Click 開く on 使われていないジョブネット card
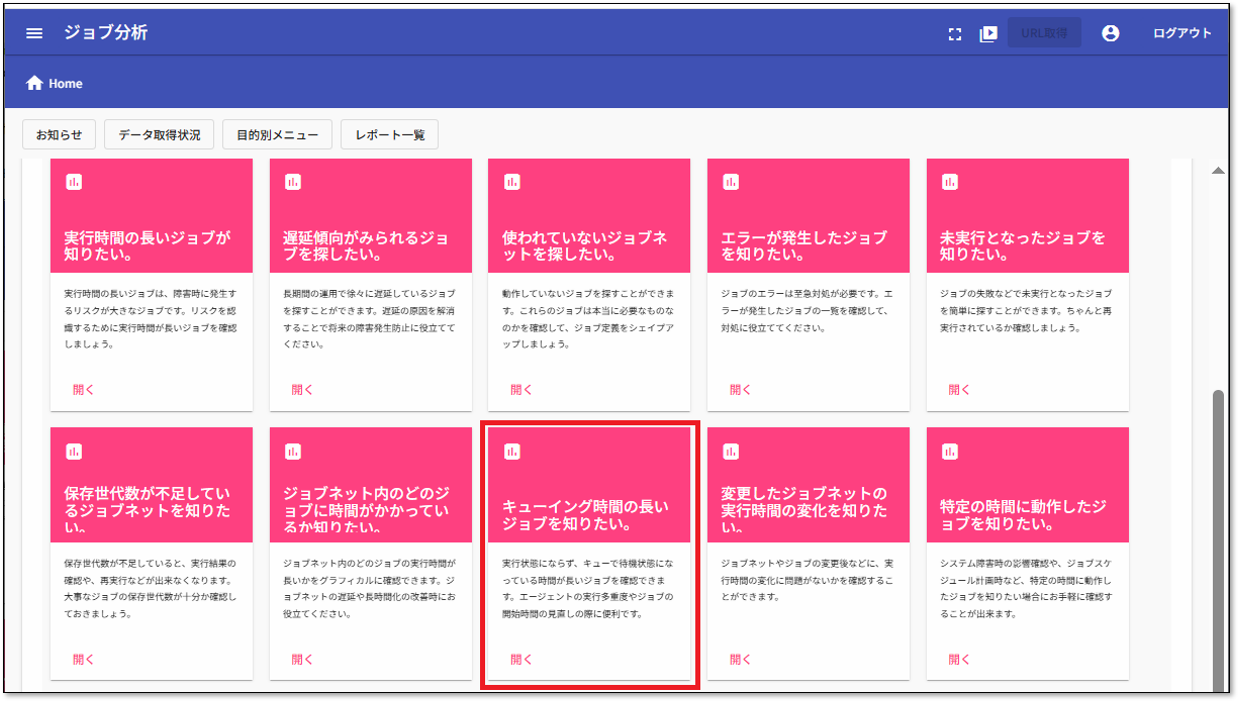 (522, 390)
